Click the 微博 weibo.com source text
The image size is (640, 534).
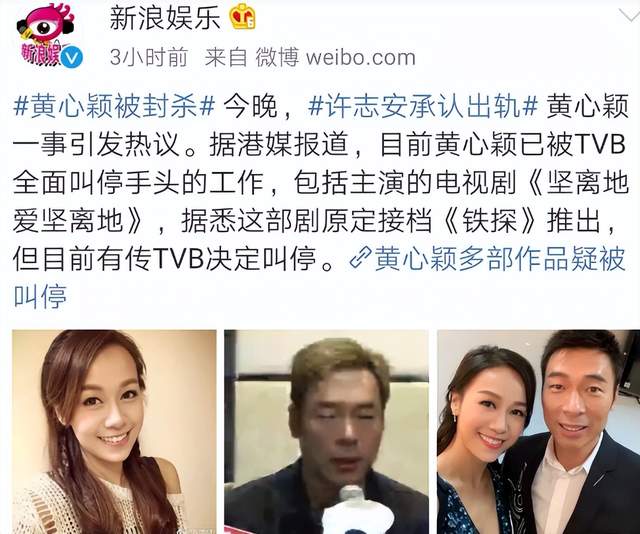pos(336,57)
